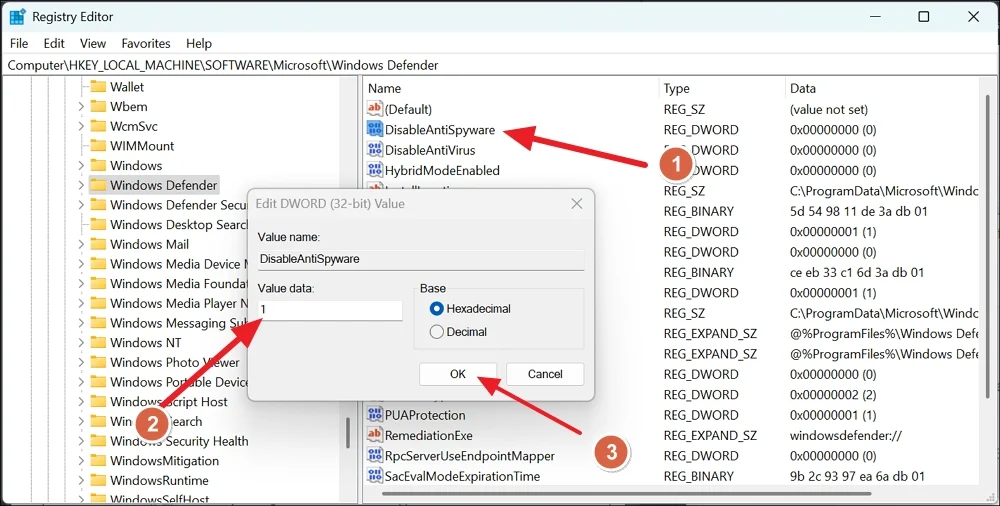Expand the Wbem tree node
This screenshot has width=1000, height=506.
tap(81, 107)
